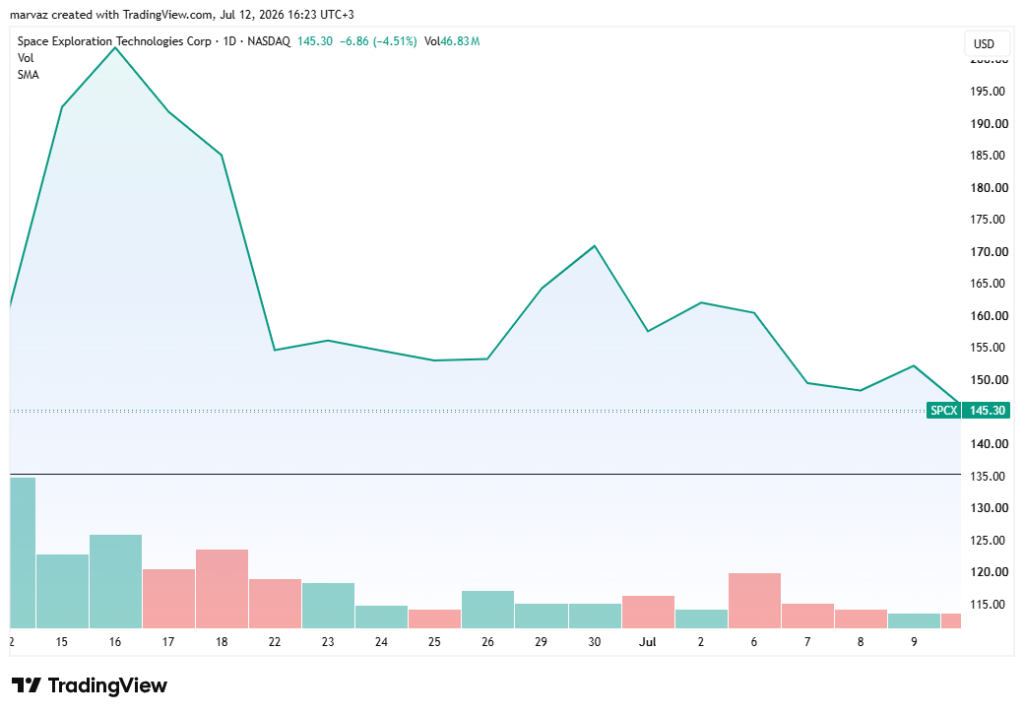This screenshot has height=715, width=1024.
Task: Click the June 16 price peak
Action: (116, 48)
